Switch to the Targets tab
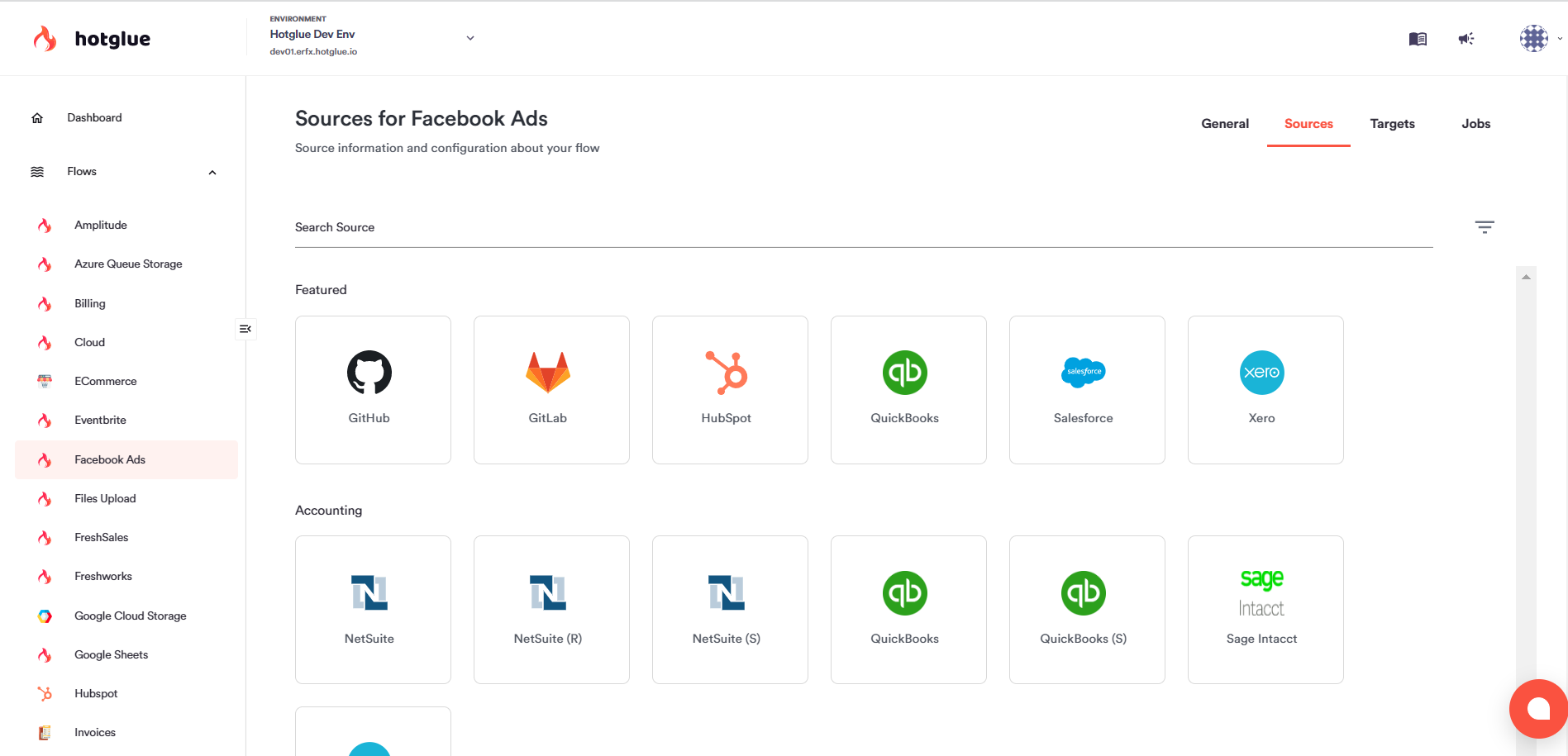The width and height of the screenshot is (1568, 756). [1392, 124]
